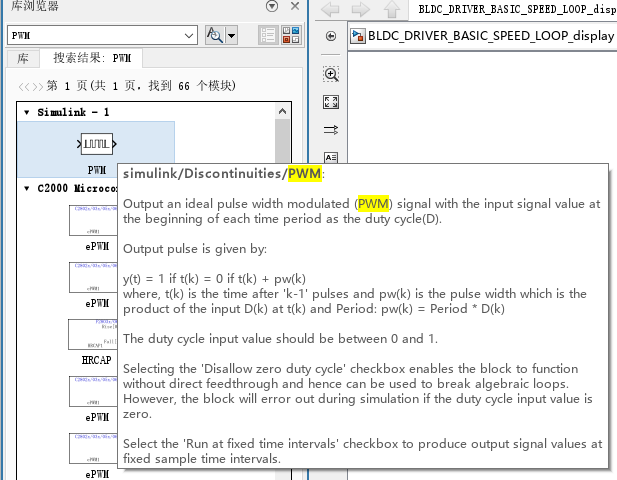Navigate back in the model editor
Screen dimensions: 617x480
[330, 9]
